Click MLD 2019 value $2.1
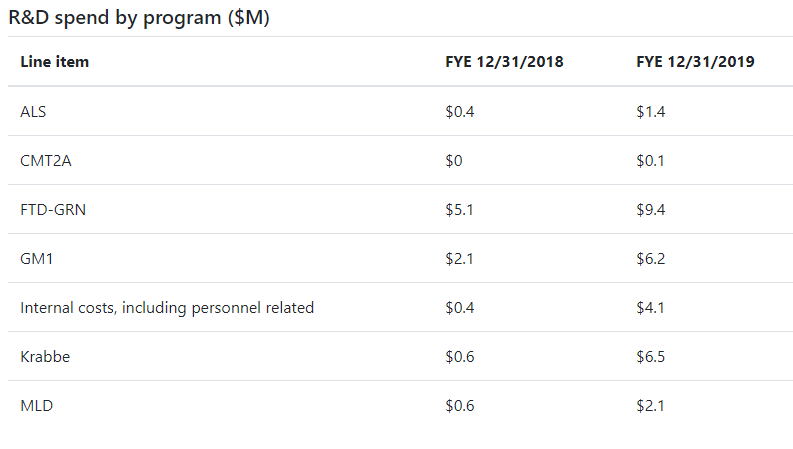The image size is (793, 449). [650, 406]
